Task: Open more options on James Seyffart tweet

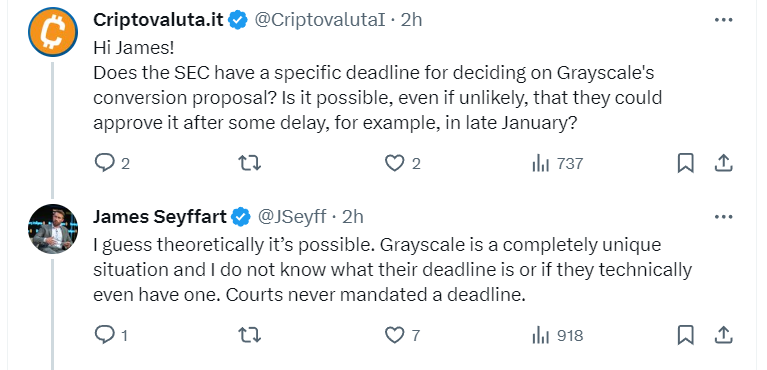Action: [723, 217]
